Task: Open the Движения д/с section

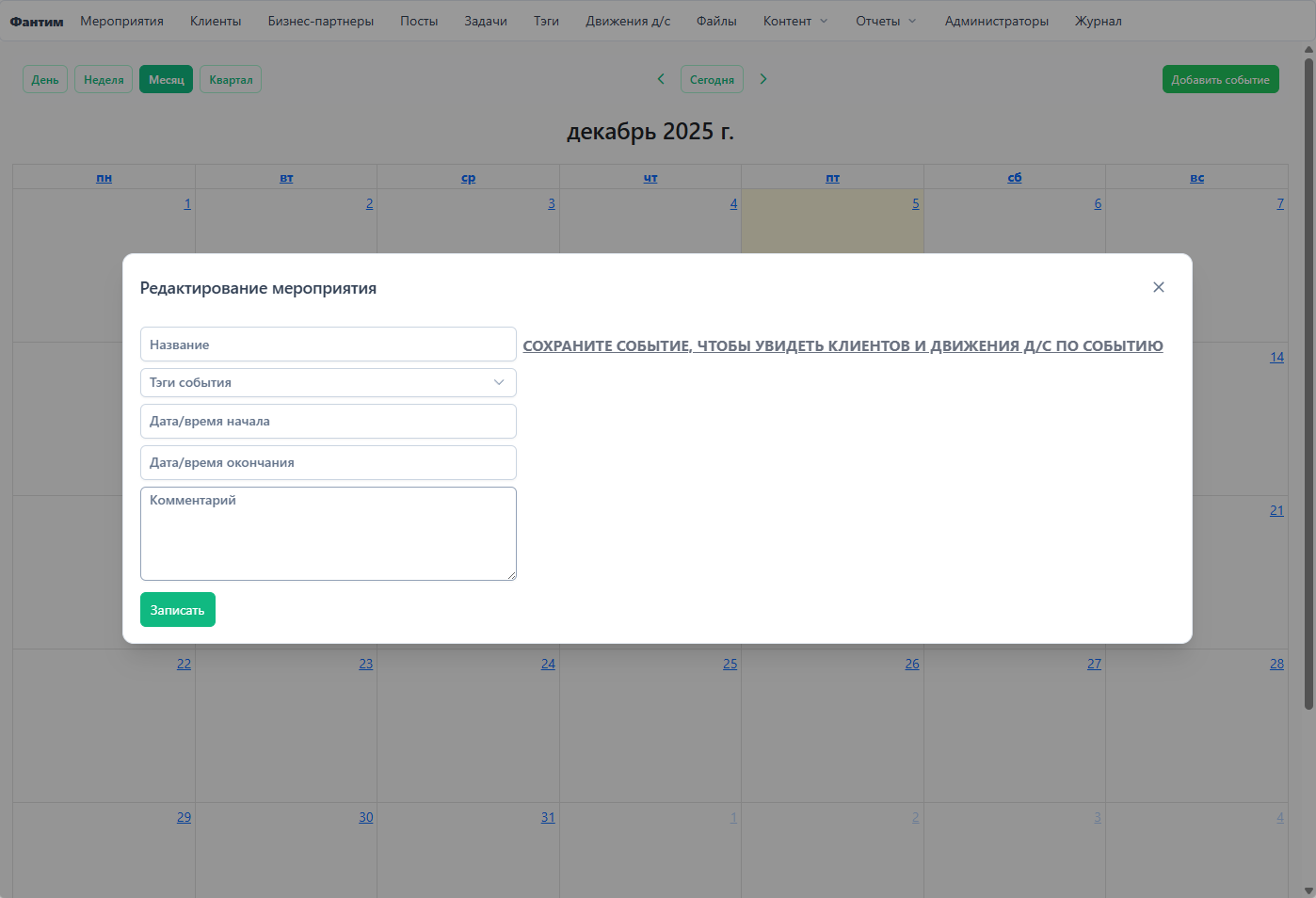Action: point(628,20)
